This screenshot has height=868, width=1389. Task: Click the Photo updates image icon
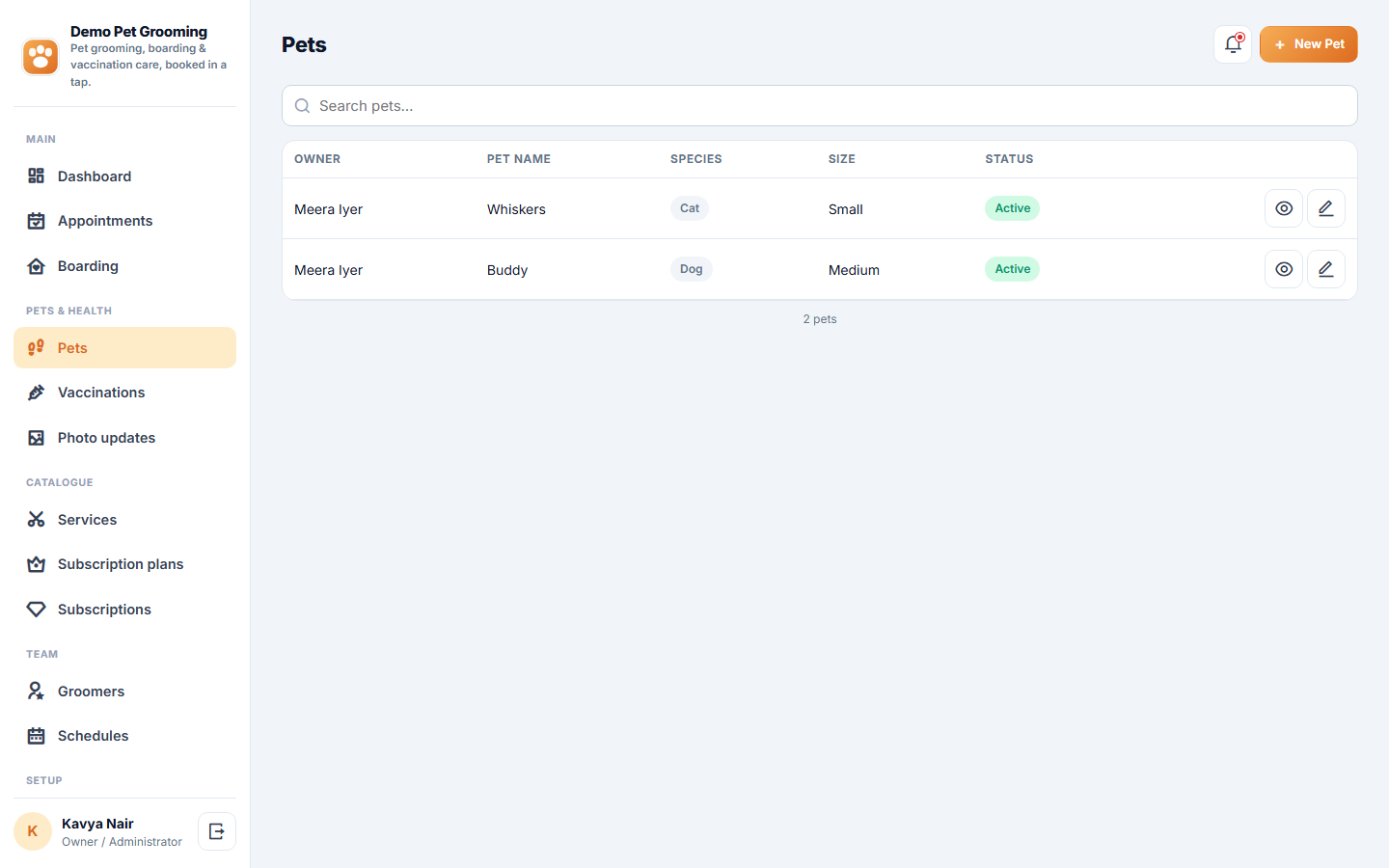(37, 438)
